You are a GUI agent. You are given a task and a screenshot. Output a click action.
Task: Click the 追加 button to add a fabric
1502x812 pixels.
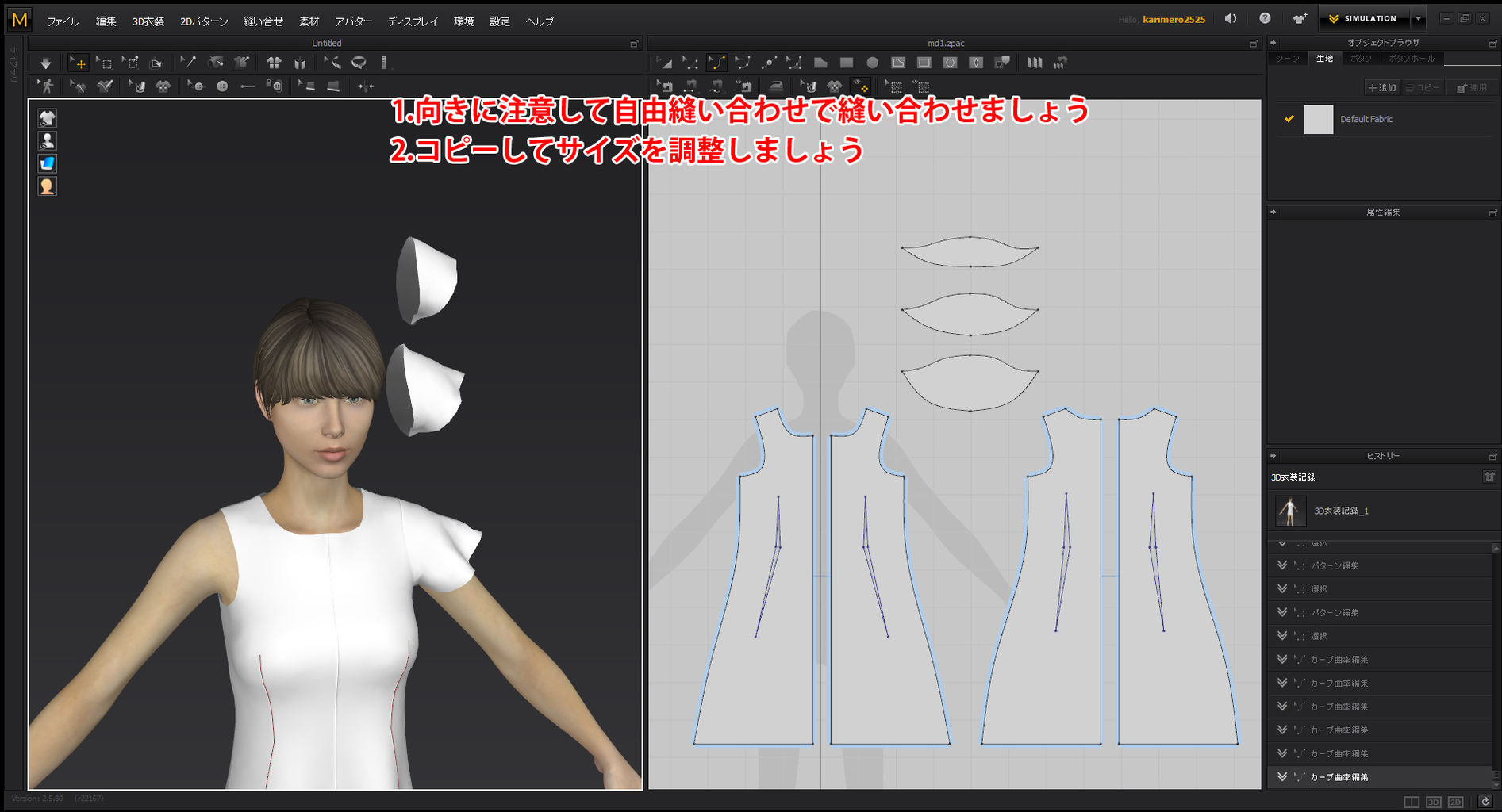tap(1381, 87)
